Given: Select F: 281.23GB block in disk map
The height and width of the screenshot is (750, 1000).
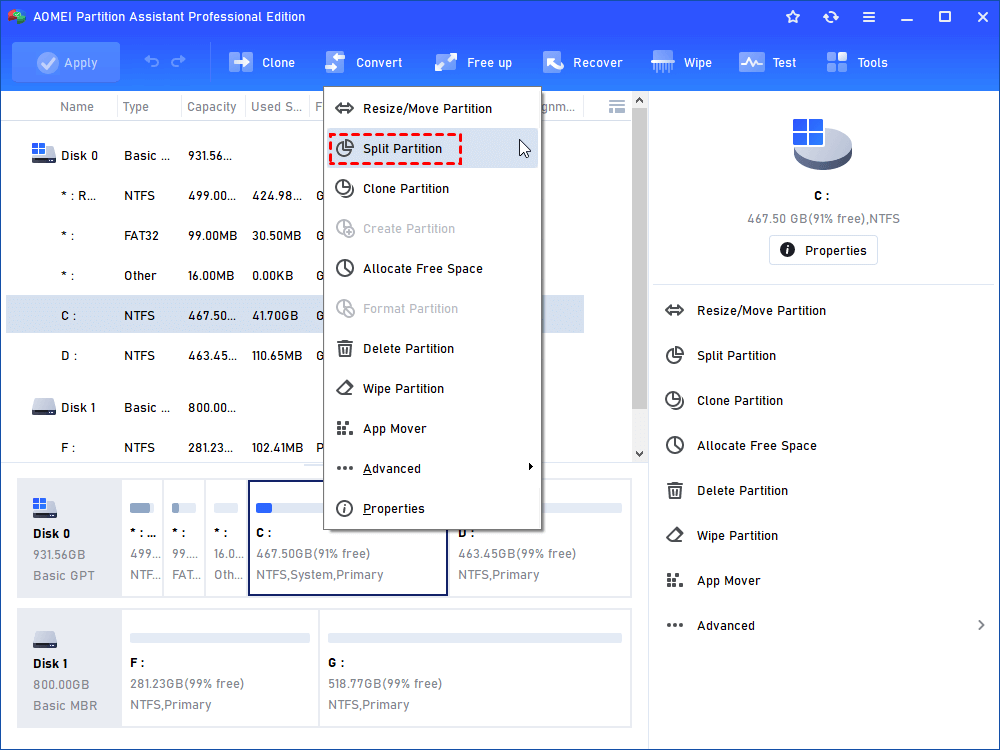Looking at the screenshot, I should click(x=220, y=668).
